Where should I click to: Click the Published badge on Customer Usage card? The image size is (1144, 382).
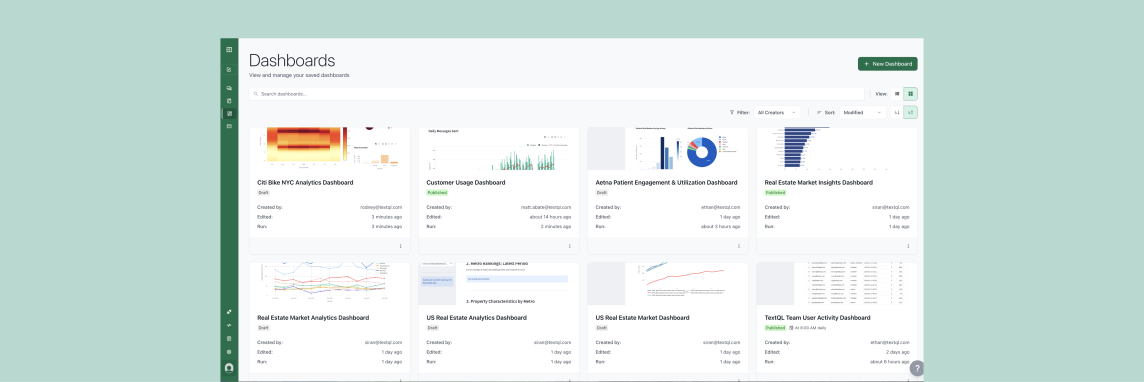[436, 192]
